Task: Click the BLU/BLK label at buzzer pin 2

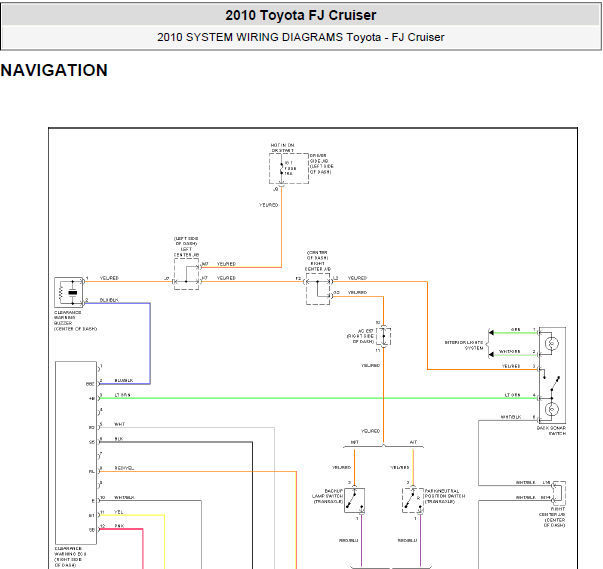Action: coord(109,300)
